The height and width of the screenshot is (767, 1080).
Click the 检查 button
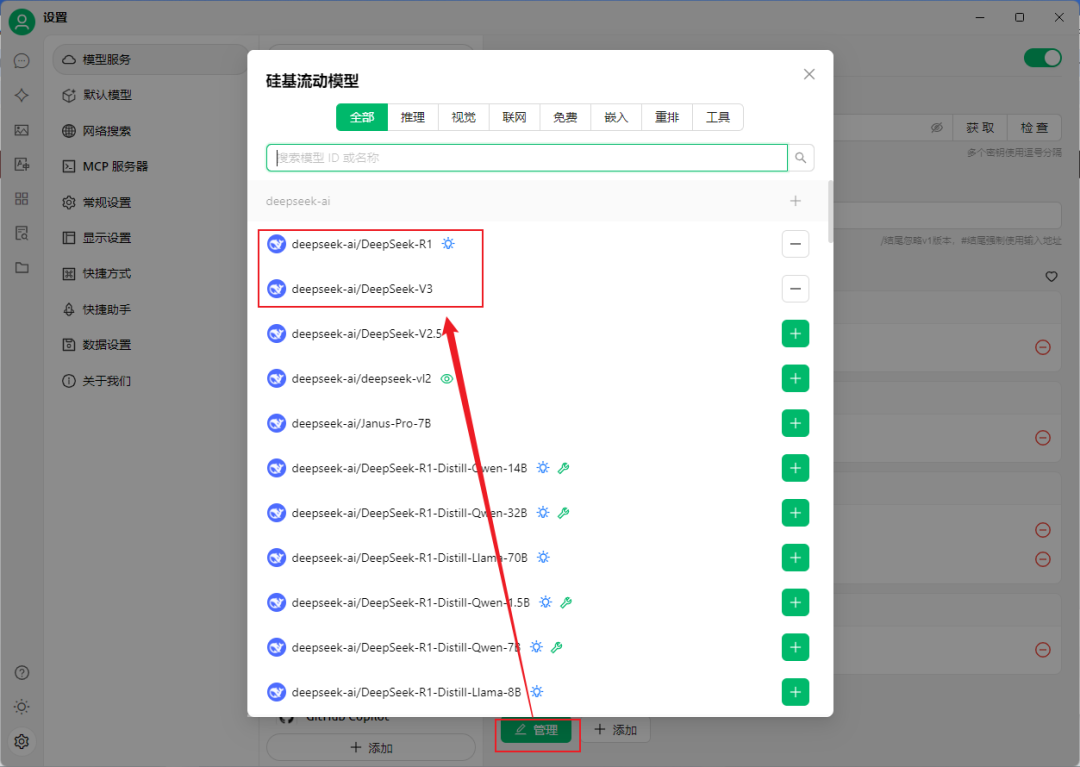pos(1034,127)
